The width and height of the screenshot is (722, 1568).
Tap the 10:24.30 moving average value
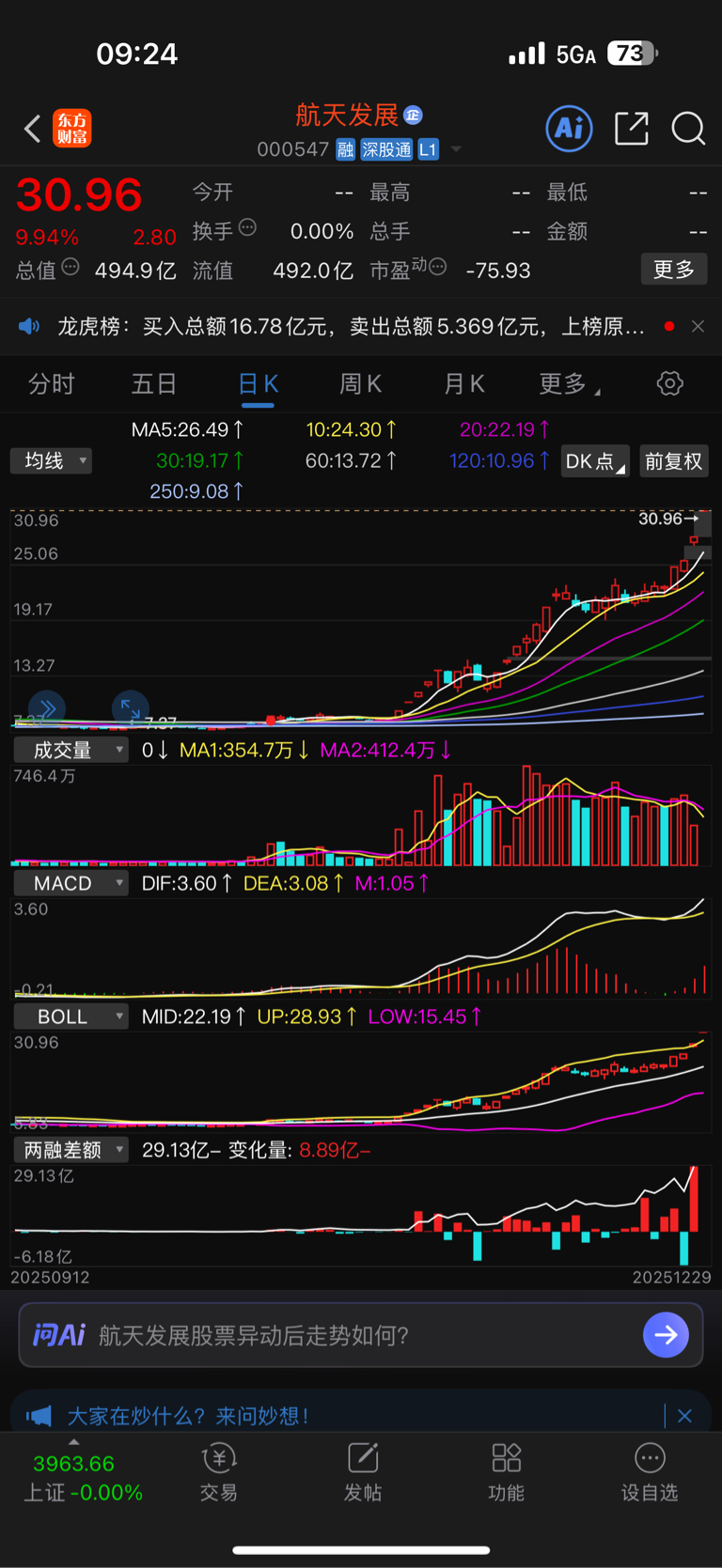tap(352, 429)
